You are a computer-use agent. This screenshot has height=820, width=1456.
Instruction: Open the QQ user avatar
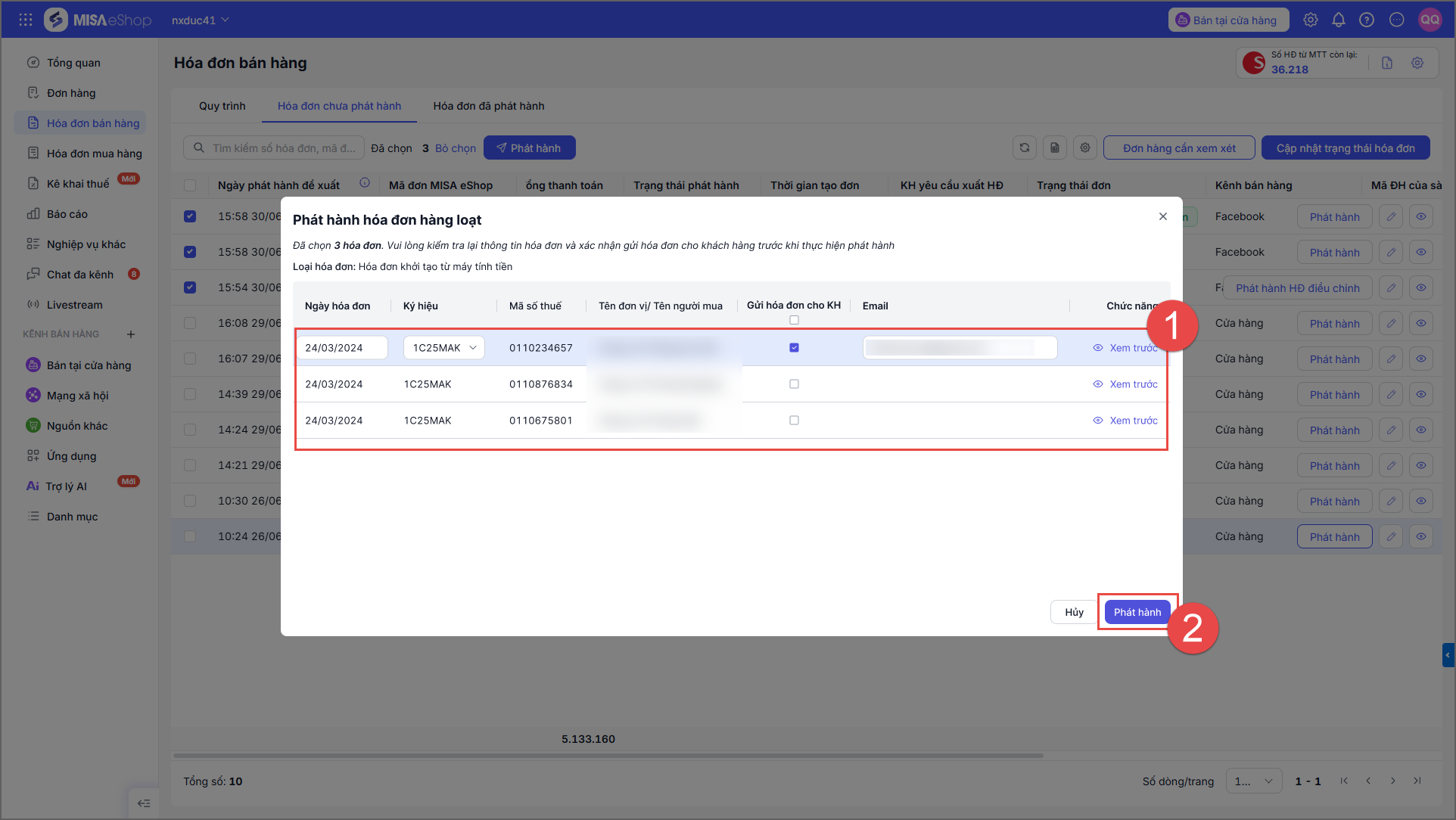(x=1430, y=20)
